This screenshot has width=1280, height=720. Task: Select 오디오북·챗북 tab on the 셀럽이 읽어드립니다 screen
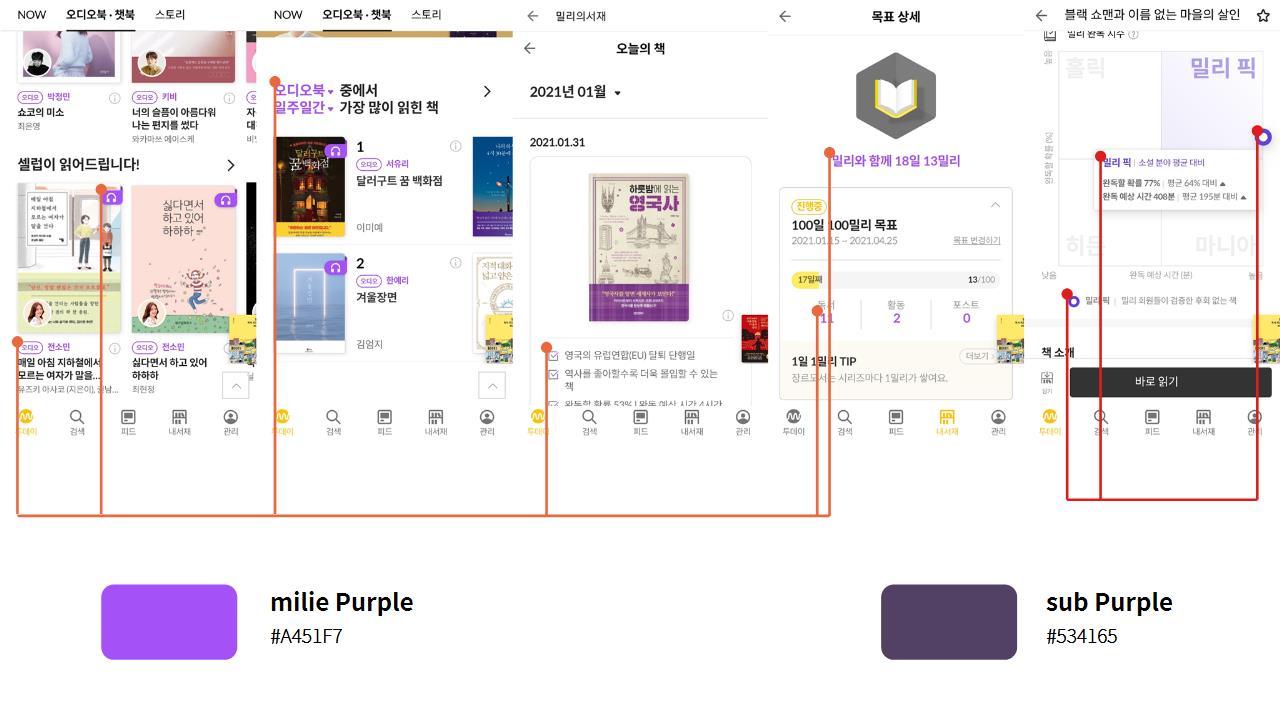[x=100, y=15]
